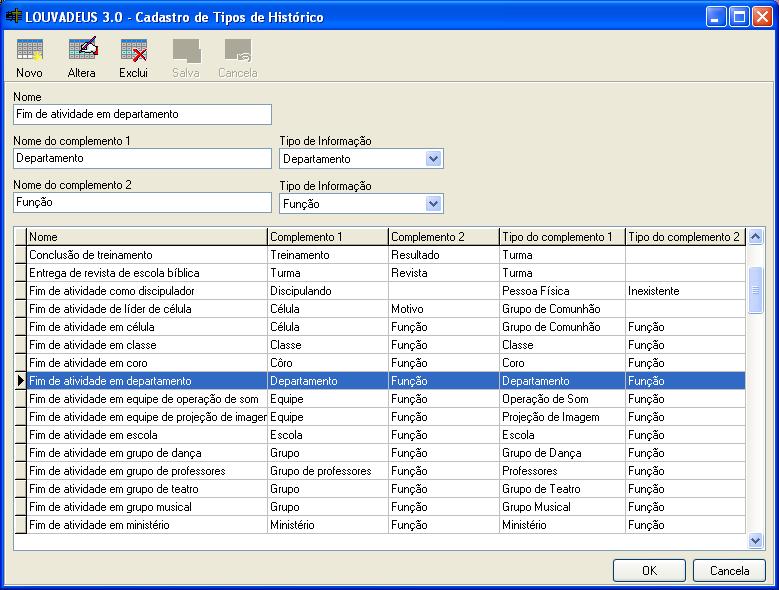Focus the Nome input field
This screenshot has width=779, height=590.
pos(143,114)
